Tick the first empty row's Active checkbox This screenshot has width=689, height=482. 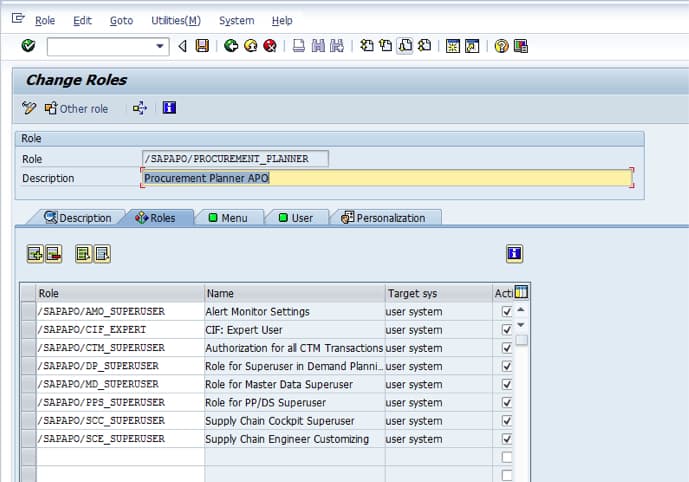pyautogui.click(x=507, y=457)
